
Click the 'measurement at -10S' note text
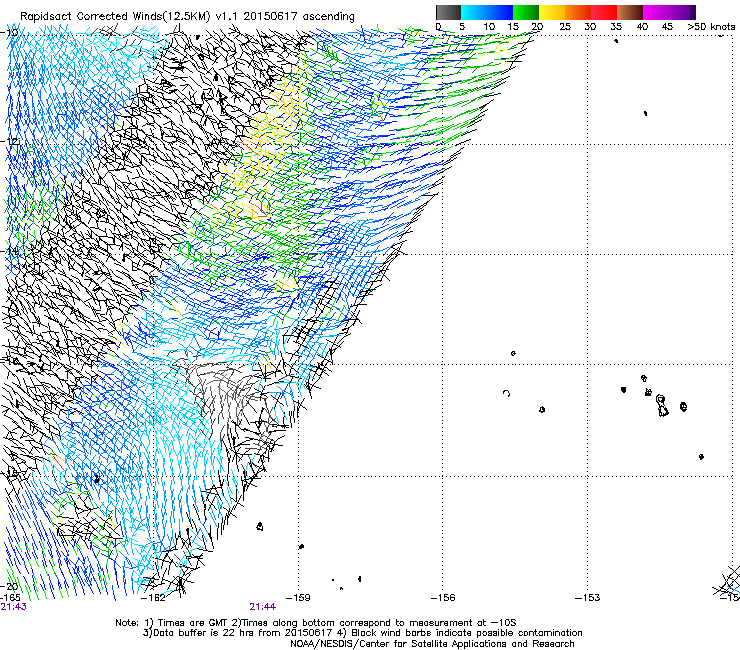pyautogui.click(x=462, y=623)
